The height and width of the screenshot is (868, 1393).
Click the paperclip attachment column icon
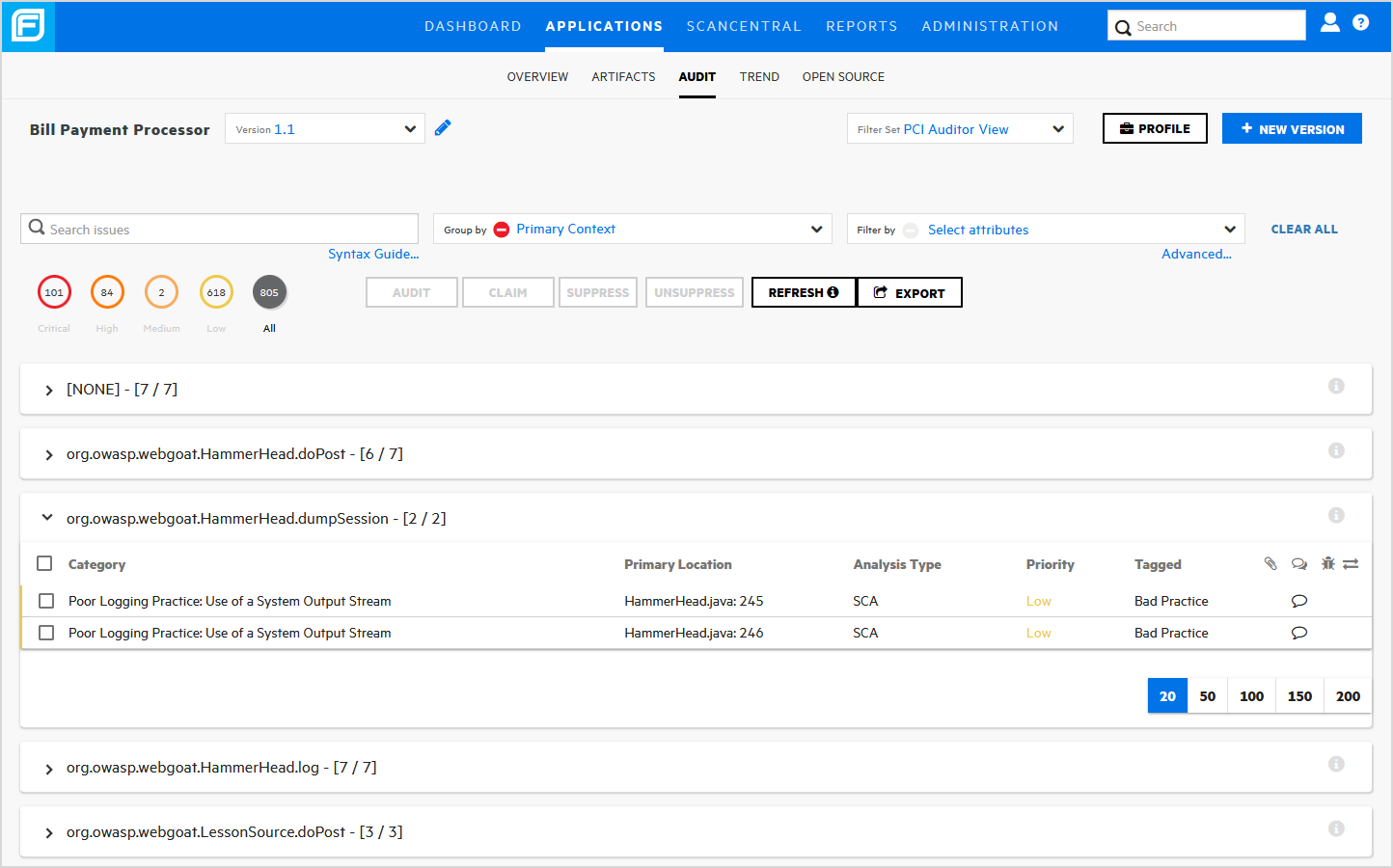point(1270,564)
